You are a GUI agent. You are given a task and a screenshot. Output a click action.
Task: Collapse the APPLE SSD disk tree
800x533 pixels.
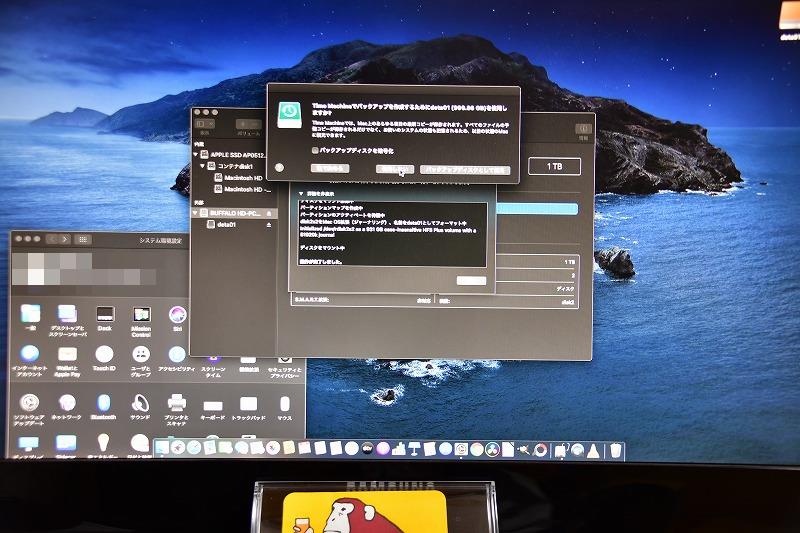[x=195, y=154]
